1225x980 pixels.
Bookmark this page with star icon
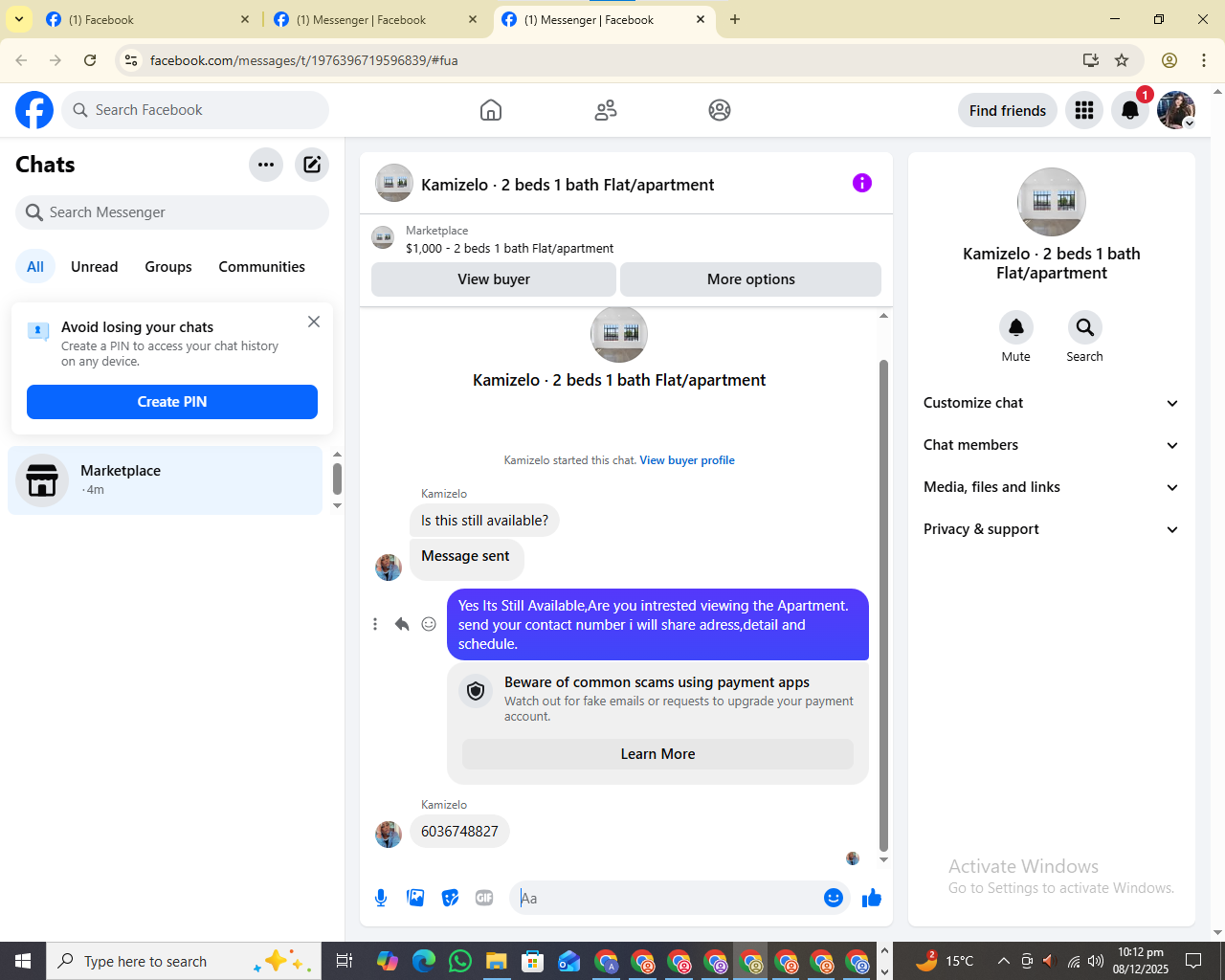tap(1122, 60)
